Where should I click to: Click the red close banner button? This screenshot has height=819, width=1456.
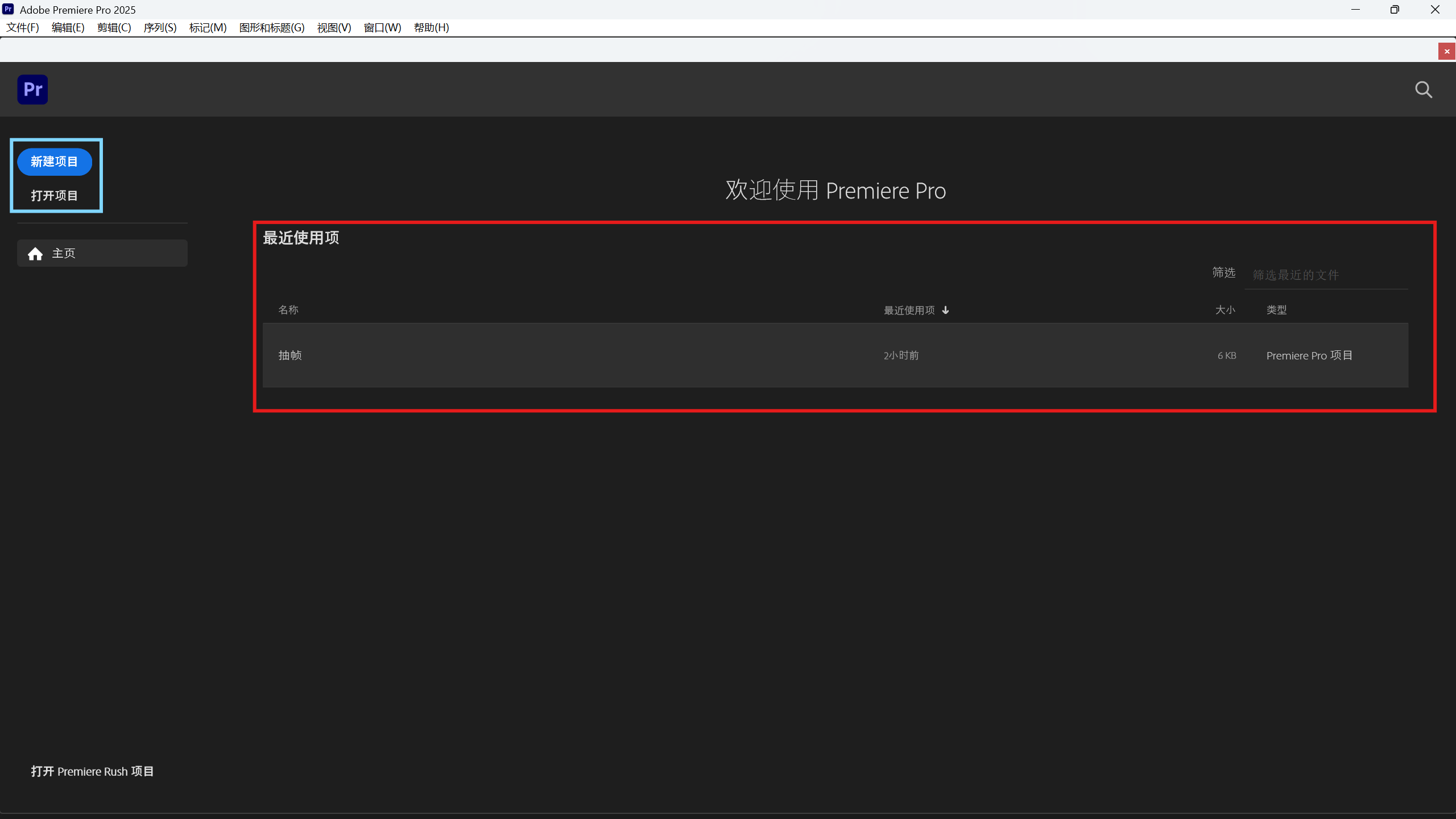tap(1447, 51)
